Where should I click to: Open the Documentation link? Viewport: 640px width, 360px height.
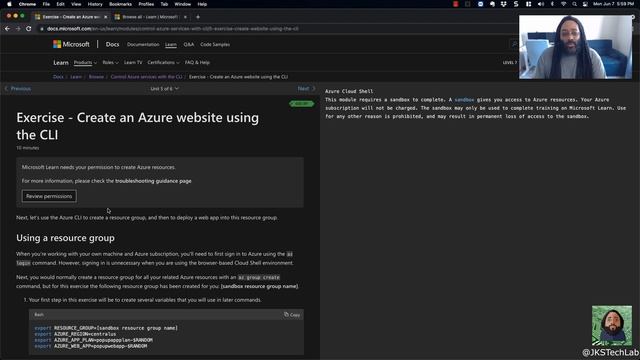point(143,44)
